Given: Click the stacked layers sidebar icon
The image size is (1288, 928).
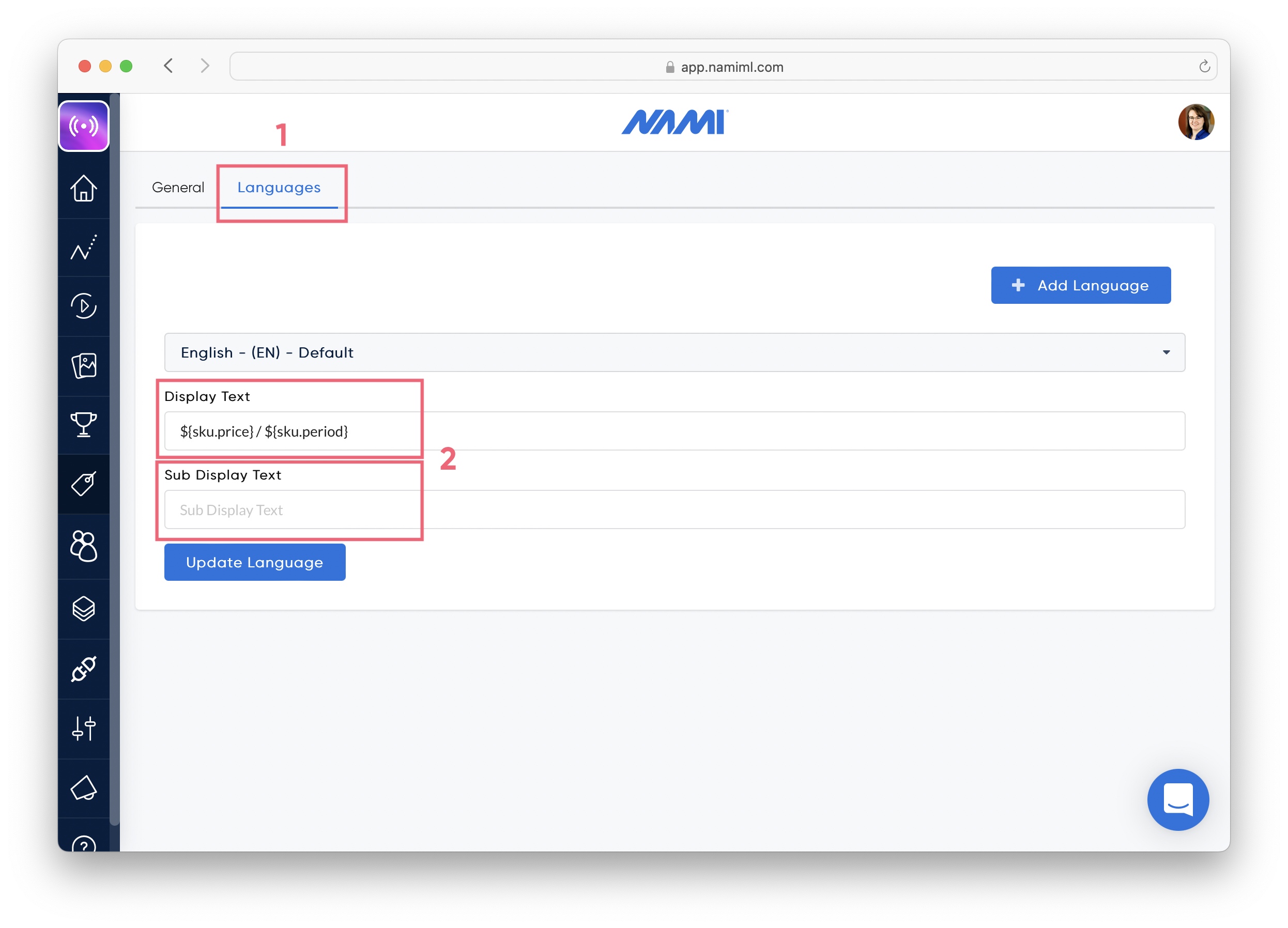Looking at the screenshot, I should (x=84, y=609).
